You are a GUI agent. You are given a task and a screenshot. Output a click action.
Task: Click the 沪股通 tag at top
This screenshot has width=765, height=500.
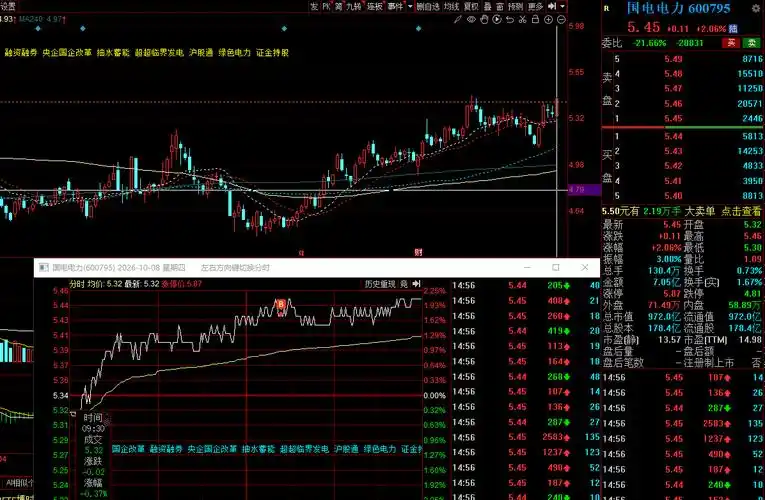pyautogui.click(x=201, y=53)
